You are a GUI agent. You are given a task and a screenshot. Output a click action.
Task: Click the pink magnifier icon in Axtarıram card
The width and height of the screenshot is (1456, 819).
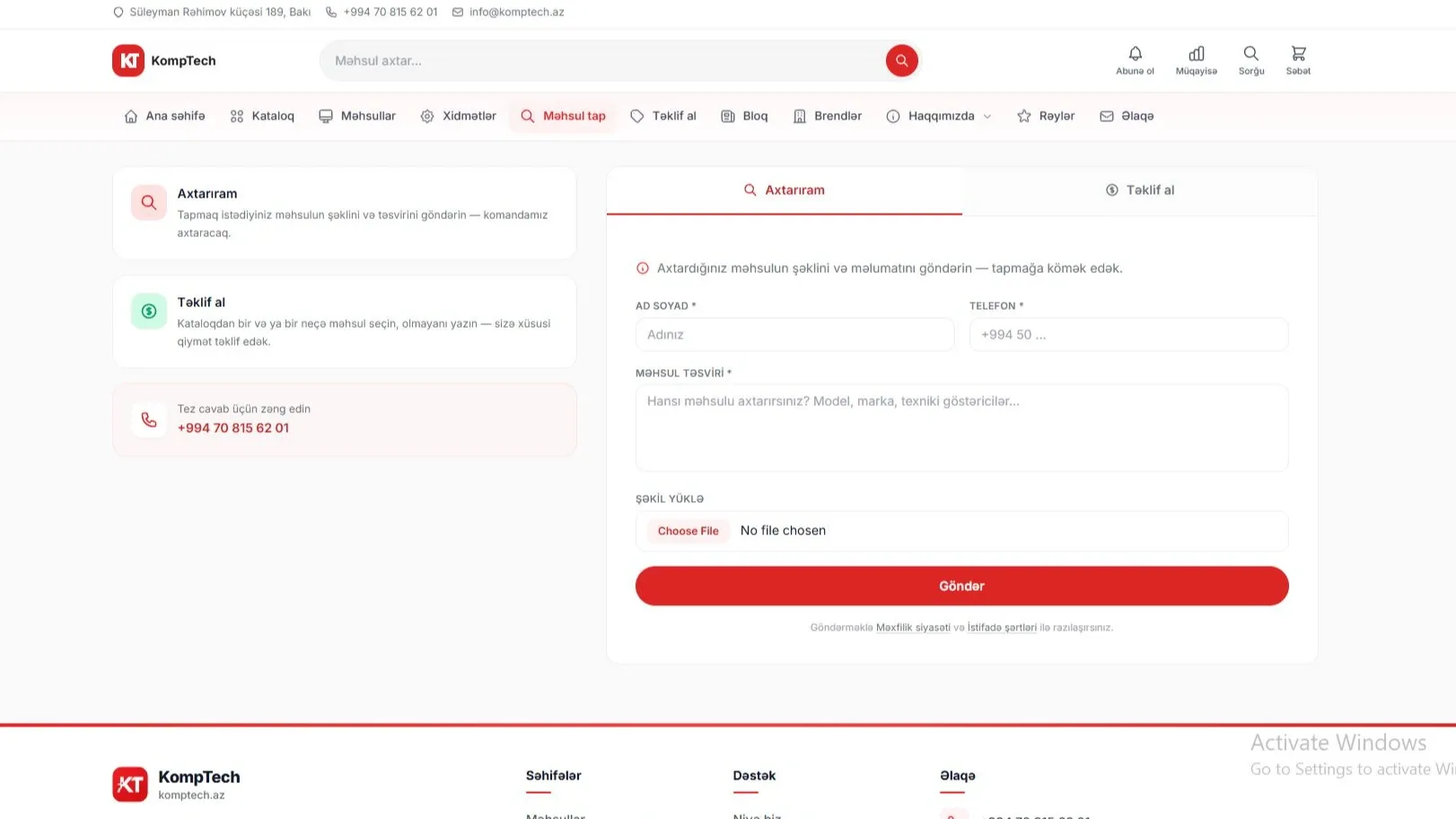coord(149,203)
